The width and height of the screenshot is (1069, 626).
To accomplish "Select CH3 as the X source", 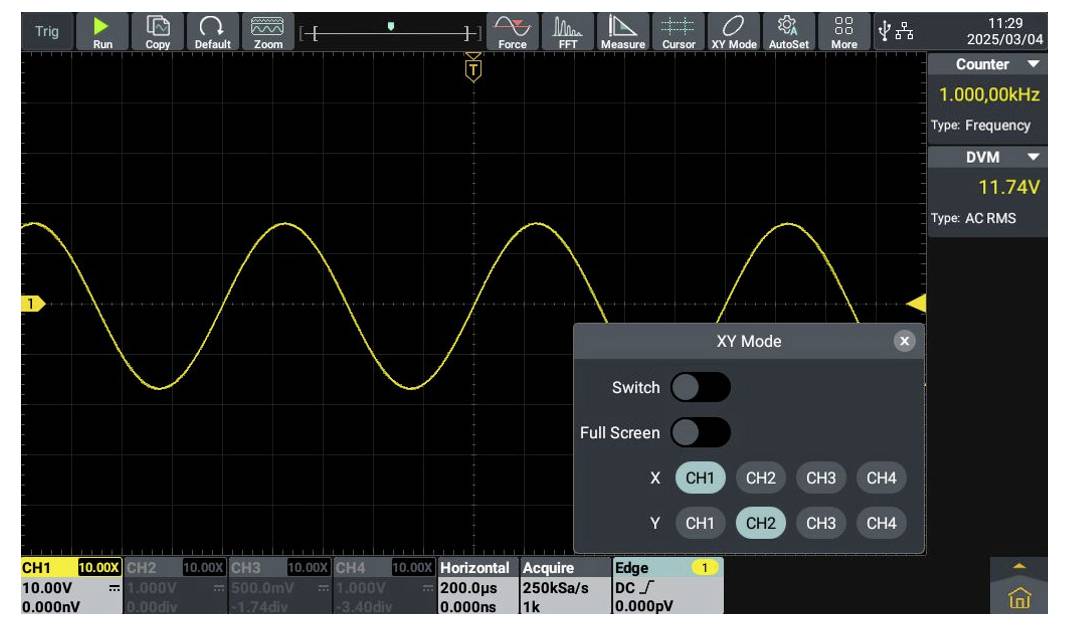I will pyautogui.click(x=821, y=477).
